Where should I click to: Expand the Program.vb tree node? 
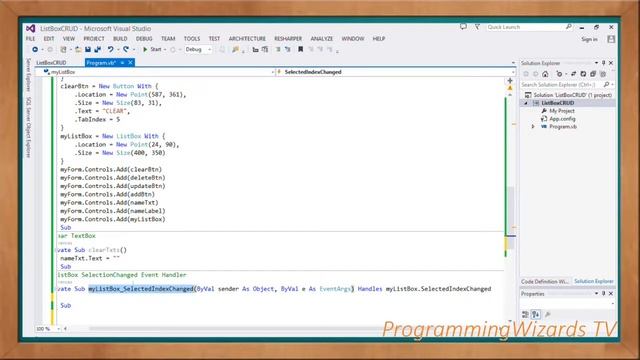pos(533,127)
